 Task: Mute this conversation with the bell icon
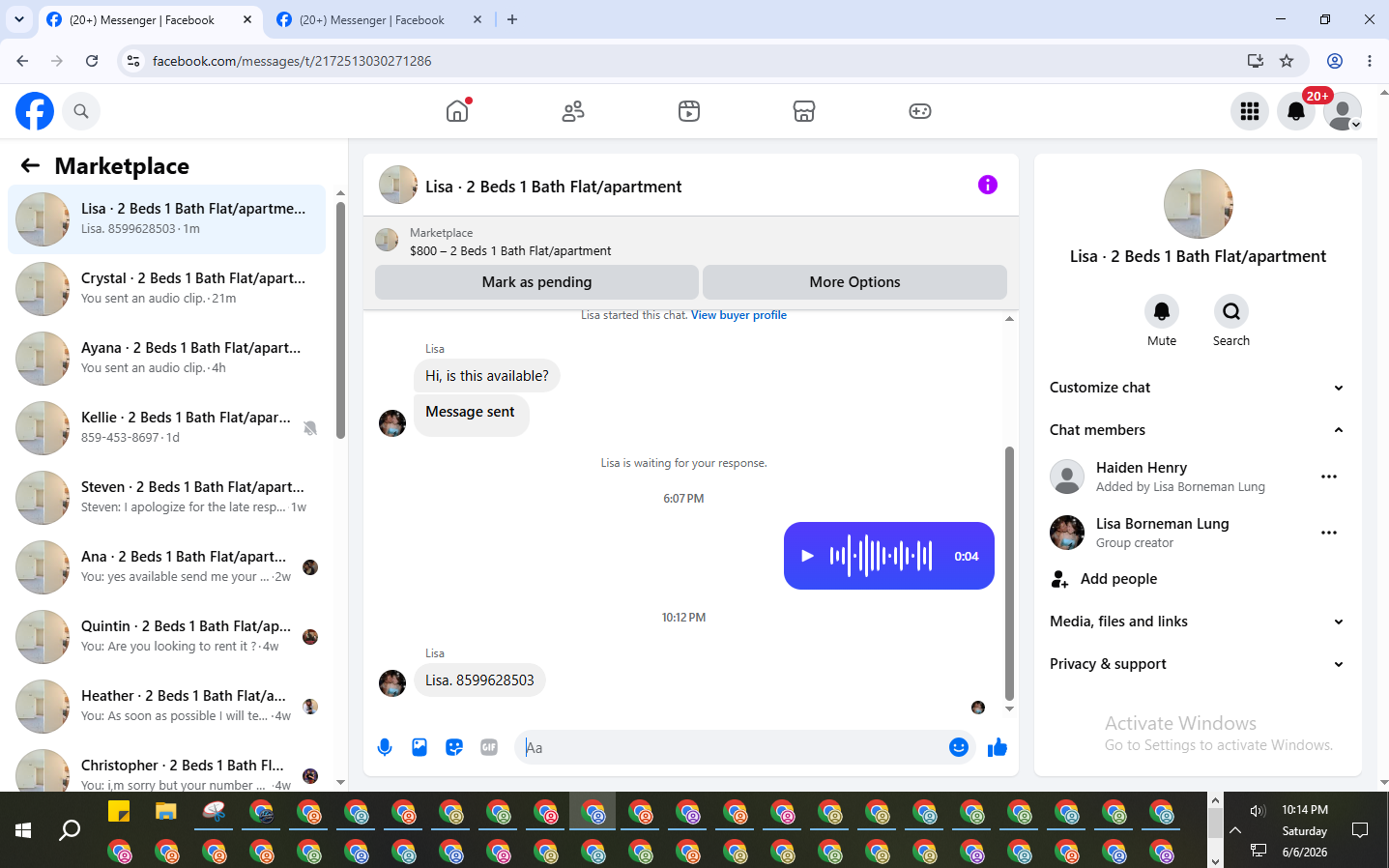pos(1162,311)
